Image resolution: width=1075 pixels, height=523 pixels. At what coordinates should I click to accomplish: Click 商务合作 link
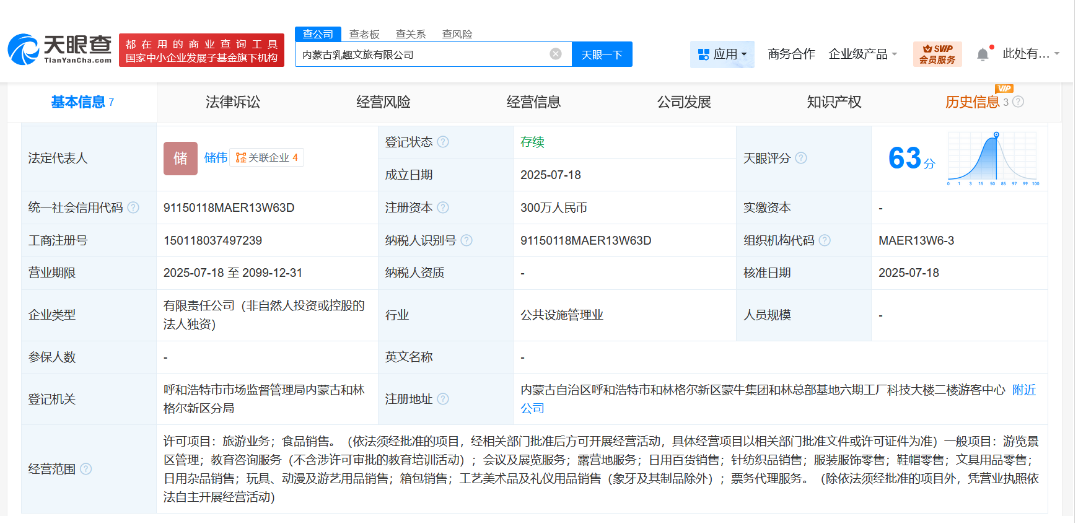(791, 54)
